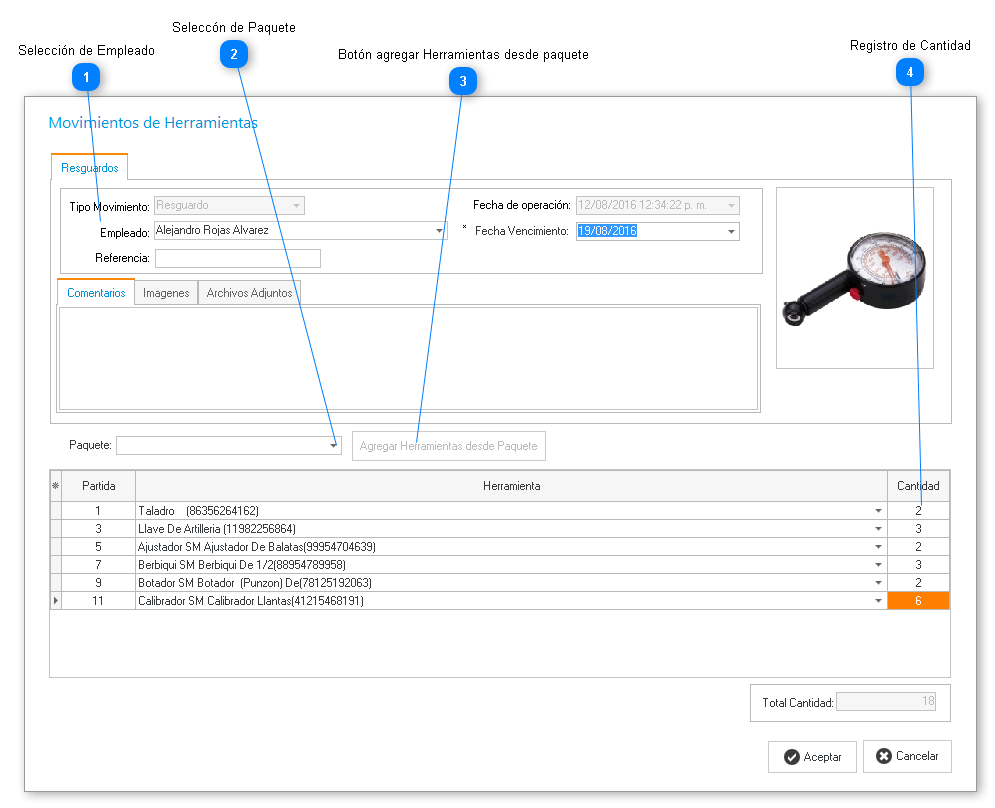This screenshot has height=808, width=995.
Task: Click in the Referencia text field
Action: [237, 258]
